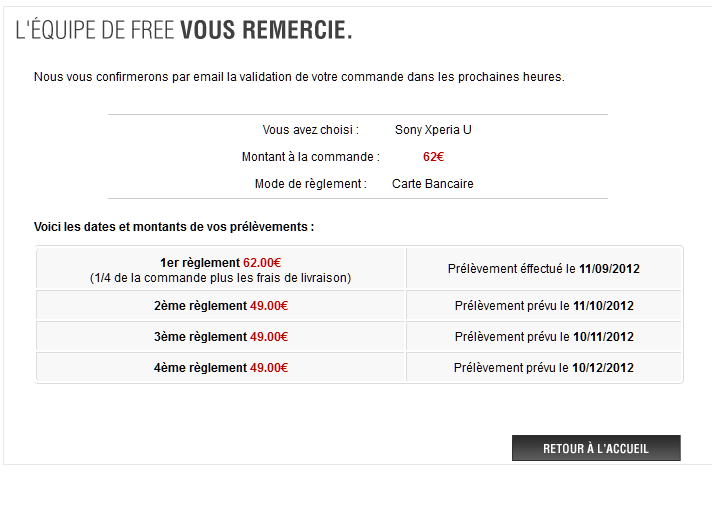Click the 'Prélèvement prévu le 10/12/2012' cell
712x512 pixels.
(x=544, y=368)
